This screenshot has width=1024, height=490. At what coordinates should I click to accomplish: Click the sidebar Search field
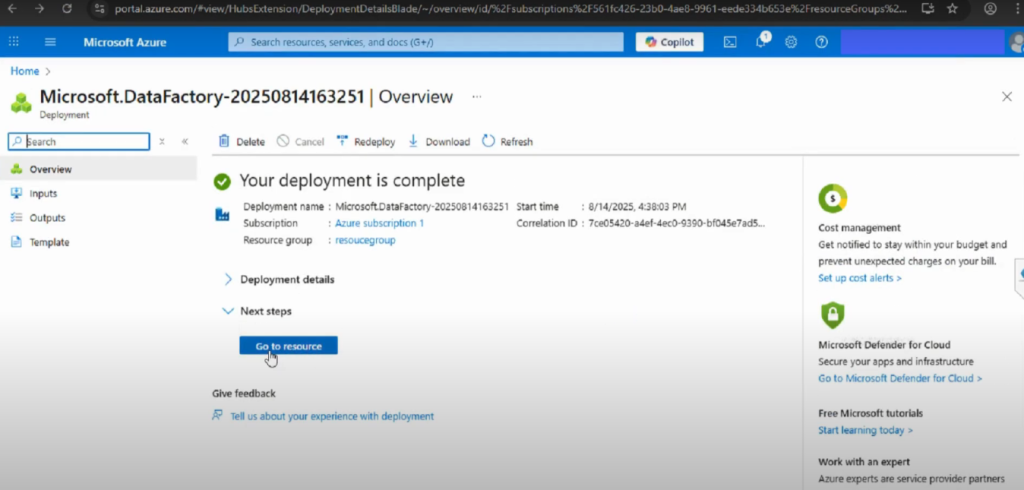pos(79,141)
